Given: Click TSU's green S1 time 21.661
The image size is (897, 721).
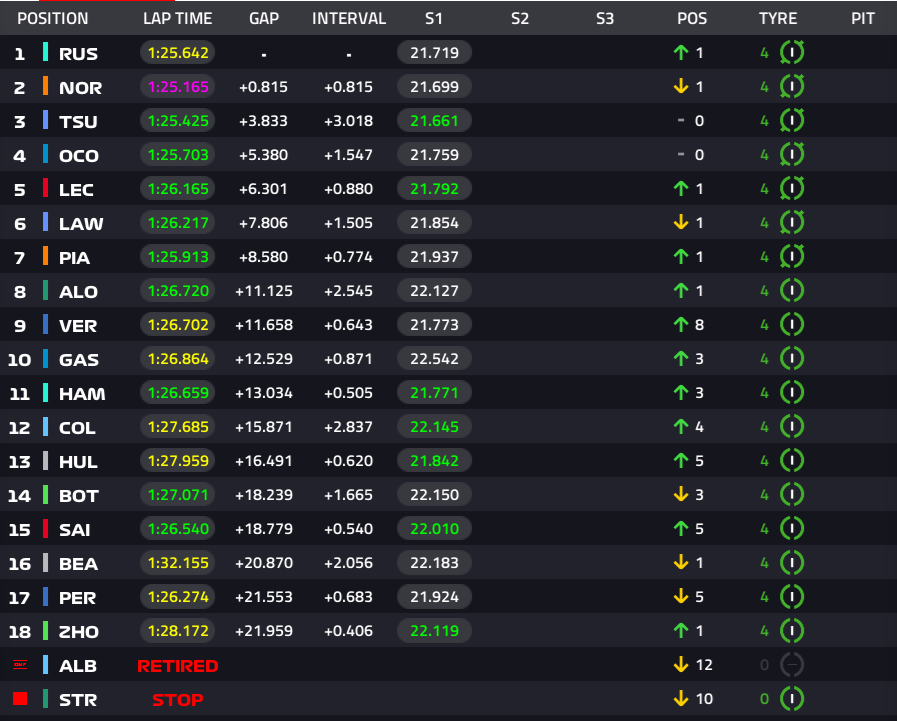Looking at the screenshot, I should 434,121.
